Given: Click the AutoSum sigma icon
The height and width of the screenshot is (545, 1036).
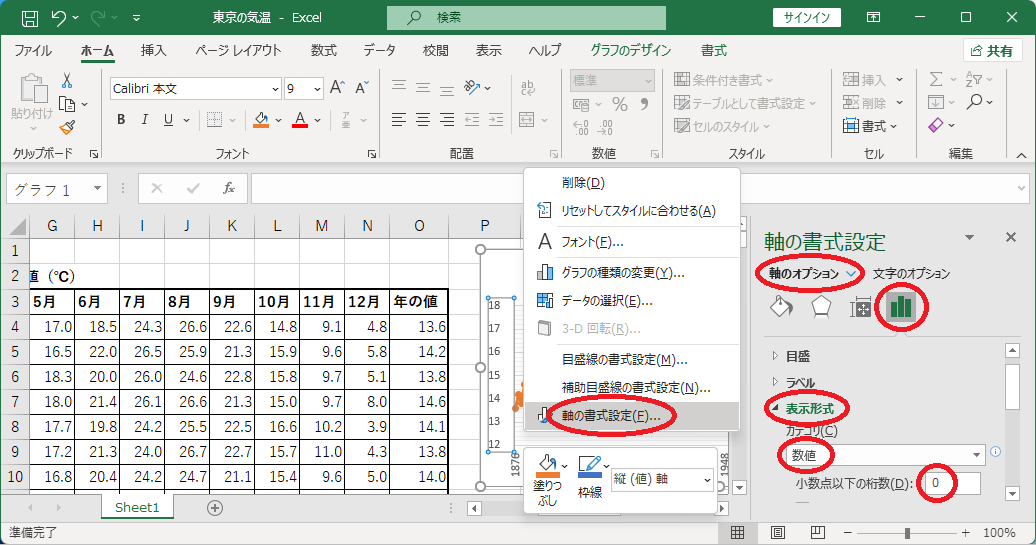Looking at the screenshot, I should point(936,80).
